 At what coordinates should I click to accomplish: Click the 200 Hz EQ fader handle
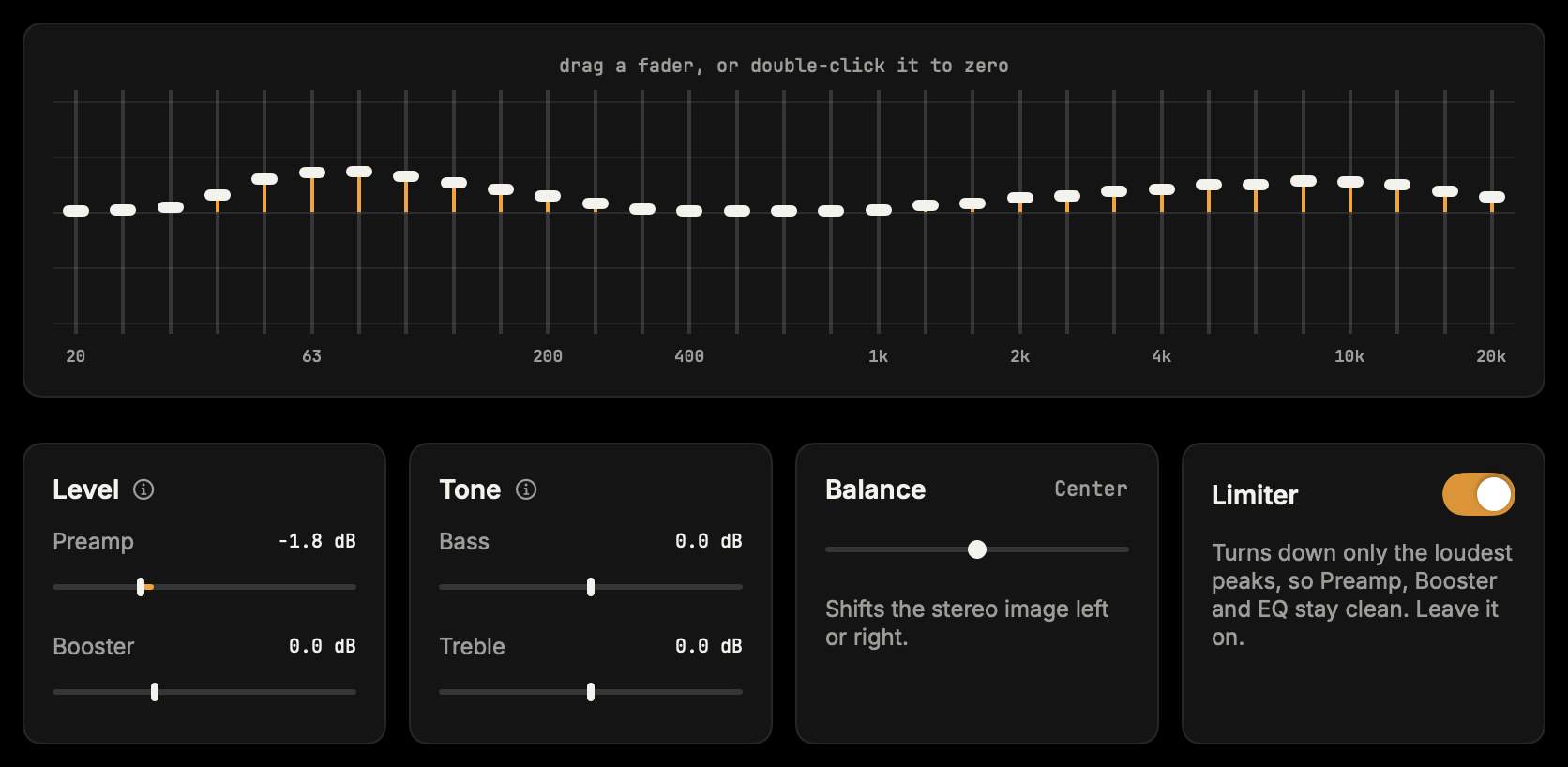[x=548, y=196]
